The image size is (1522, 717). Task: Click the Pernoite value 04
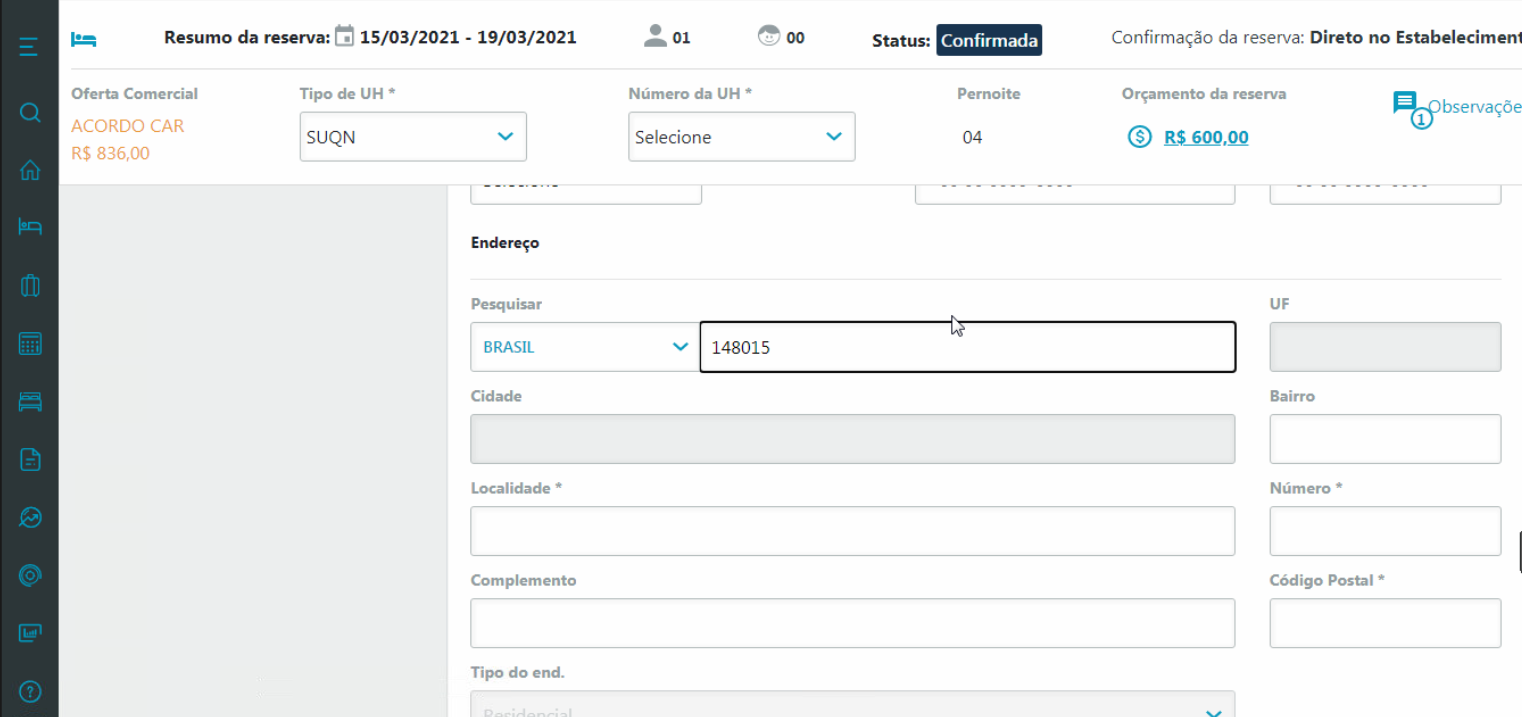pyautogui.click(x=972, y=137)
